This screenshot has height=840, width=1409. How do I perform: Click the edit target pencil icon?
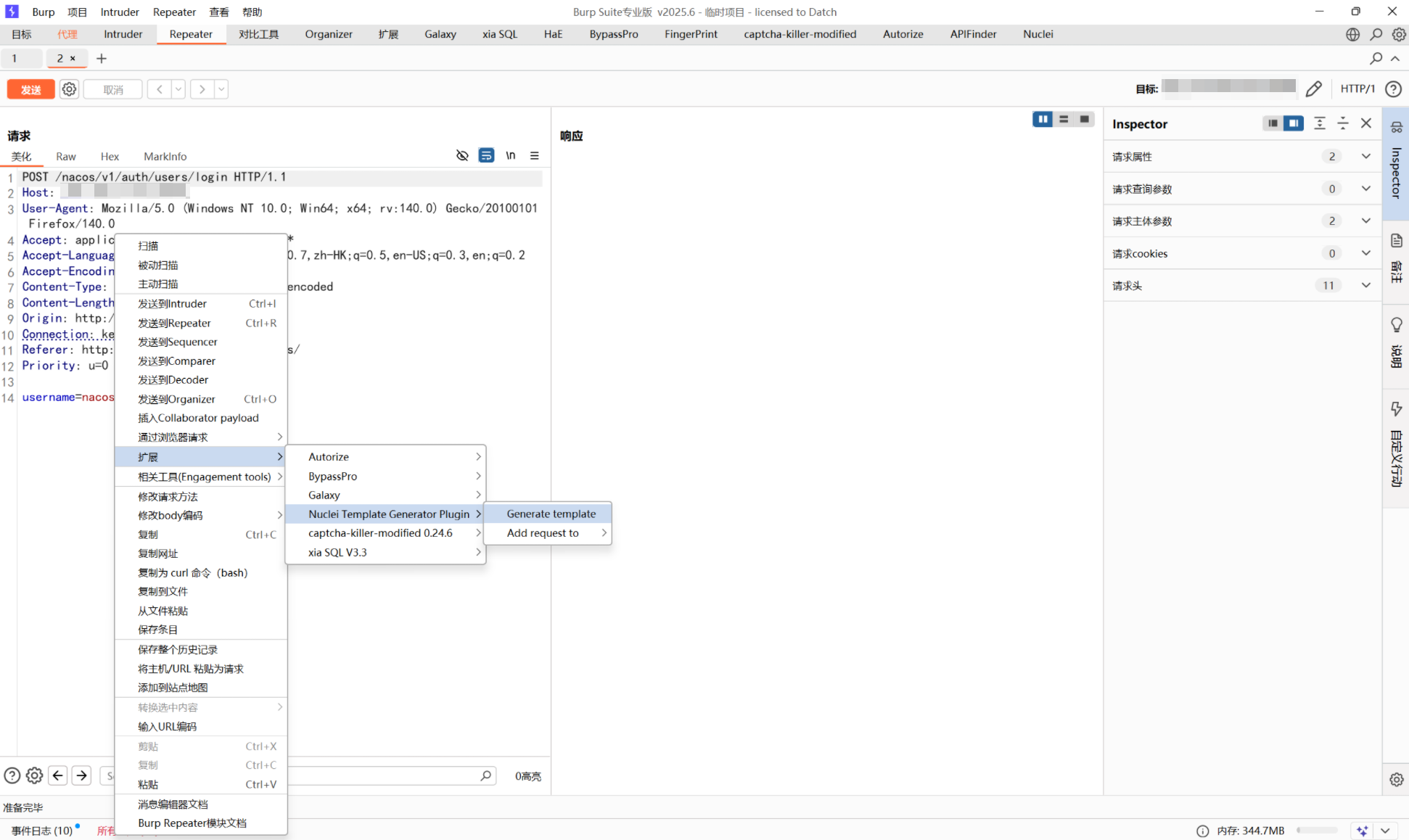tap(1313, 89)
